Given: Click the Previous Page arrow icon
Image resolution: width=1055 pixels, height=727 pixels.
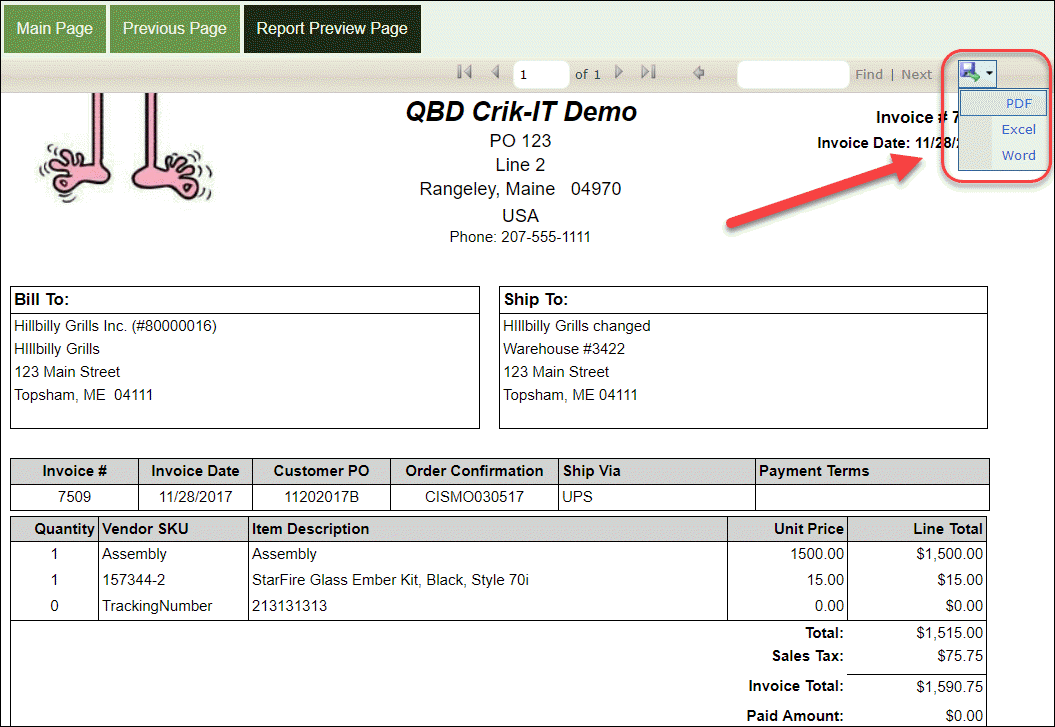Looking at the screenshot, I should click(495, 72).
